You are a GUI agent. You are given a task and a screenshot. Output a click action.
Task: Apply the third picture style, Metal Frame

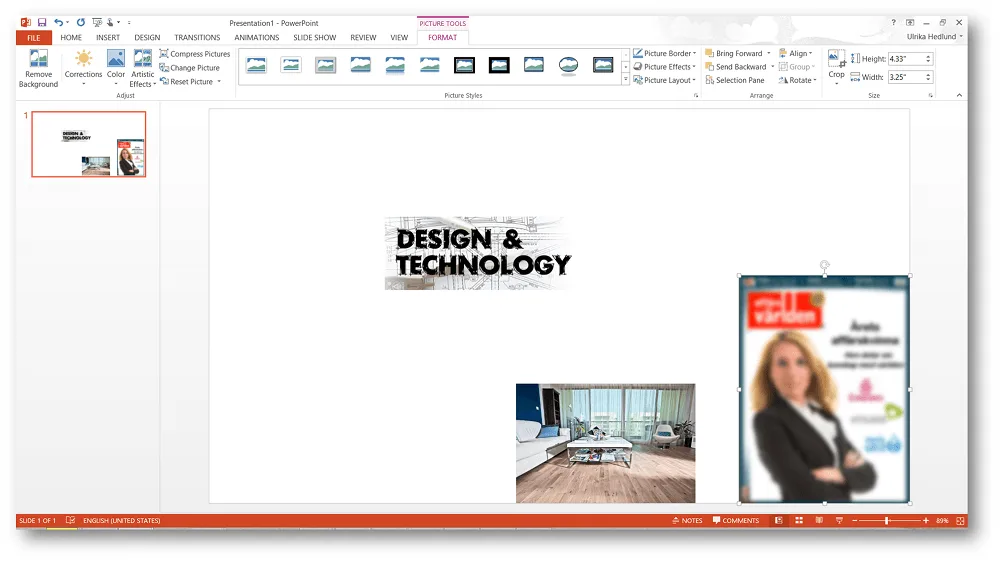pyautogui.click(x=325, y=65)
